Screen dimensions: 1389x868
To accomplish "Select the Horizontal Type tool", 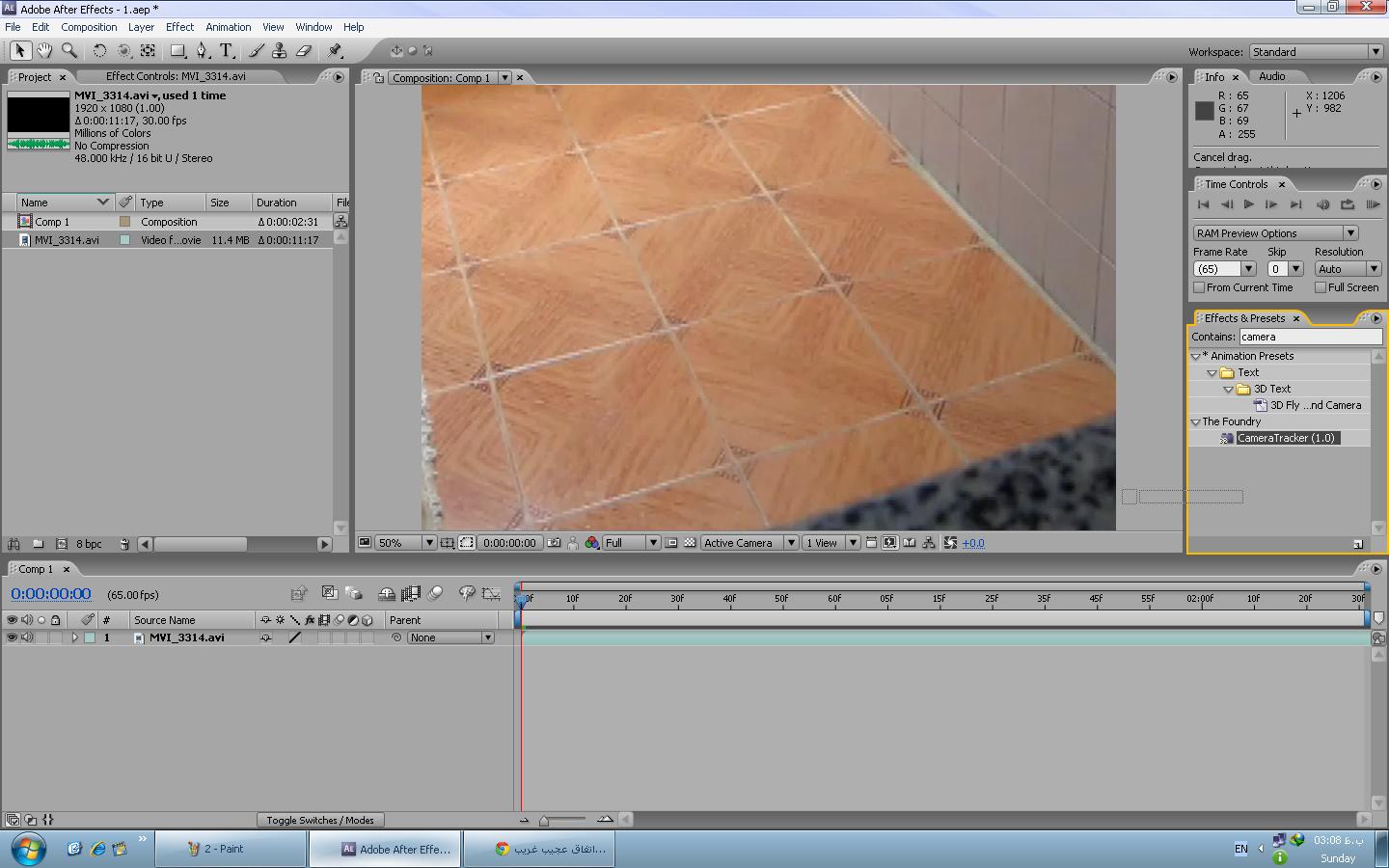I will (x=227, y=51).
